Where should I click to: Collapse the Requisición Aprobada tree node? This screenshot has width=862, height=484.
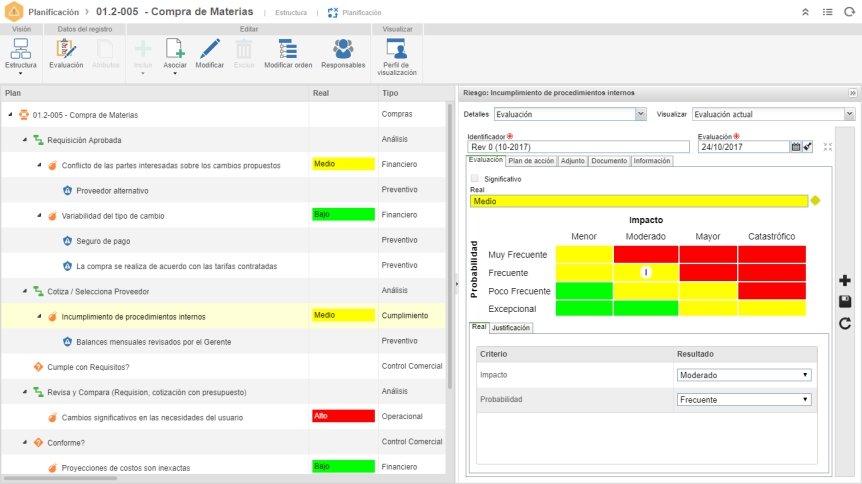pyautogui.click(x=25, y=140)
